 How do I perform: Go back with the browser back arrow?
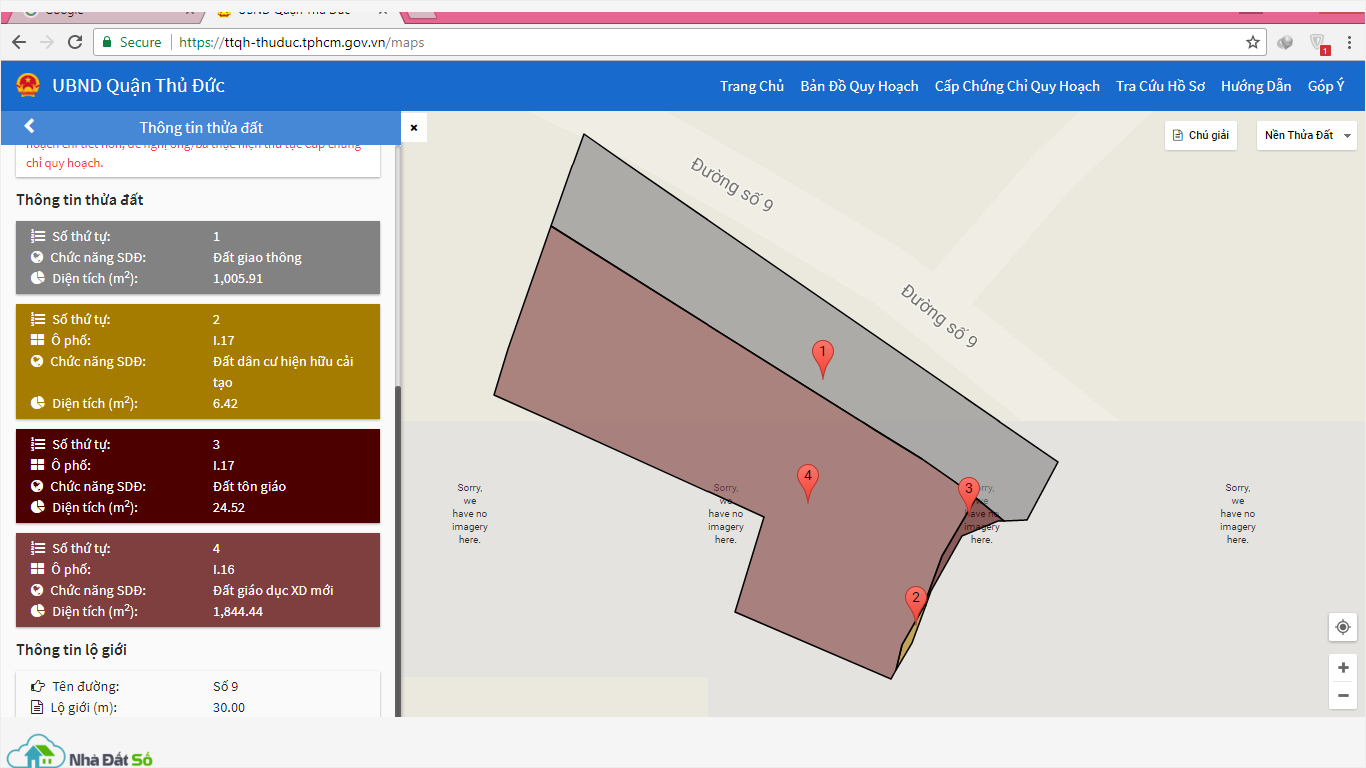click(x=19, y=42)
